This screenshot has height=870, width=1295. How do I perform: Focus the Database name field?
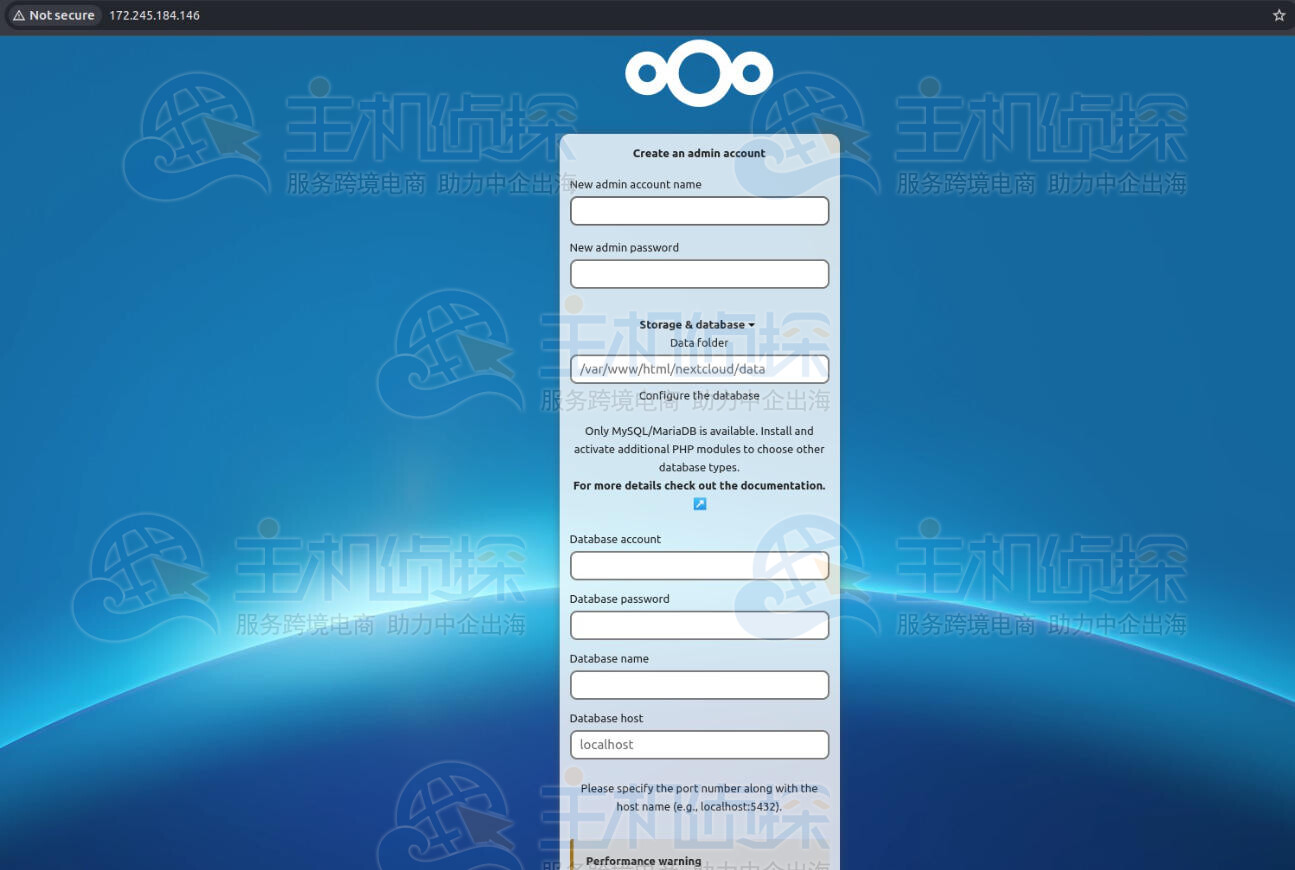tap(699, 685)
